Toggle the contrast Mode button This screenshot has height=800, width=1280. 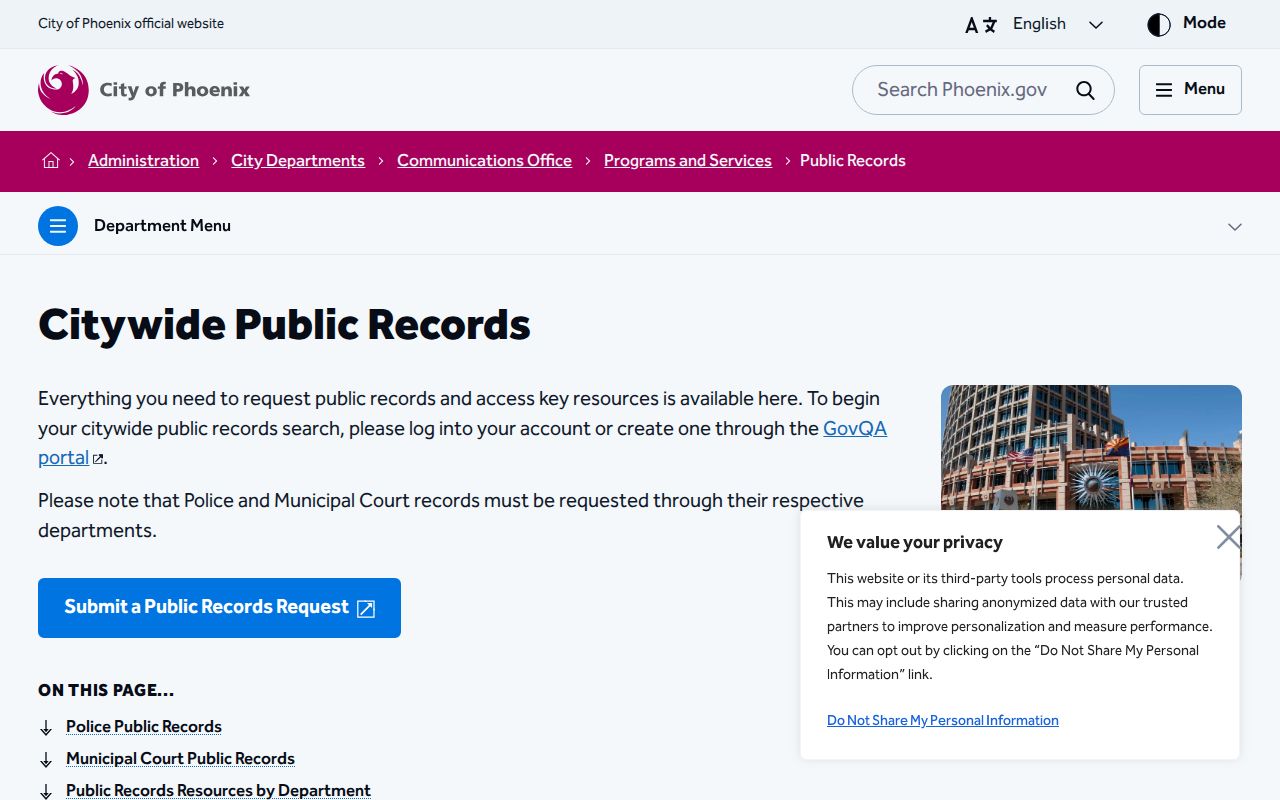pyautogui.click(x=1186, y=24)
